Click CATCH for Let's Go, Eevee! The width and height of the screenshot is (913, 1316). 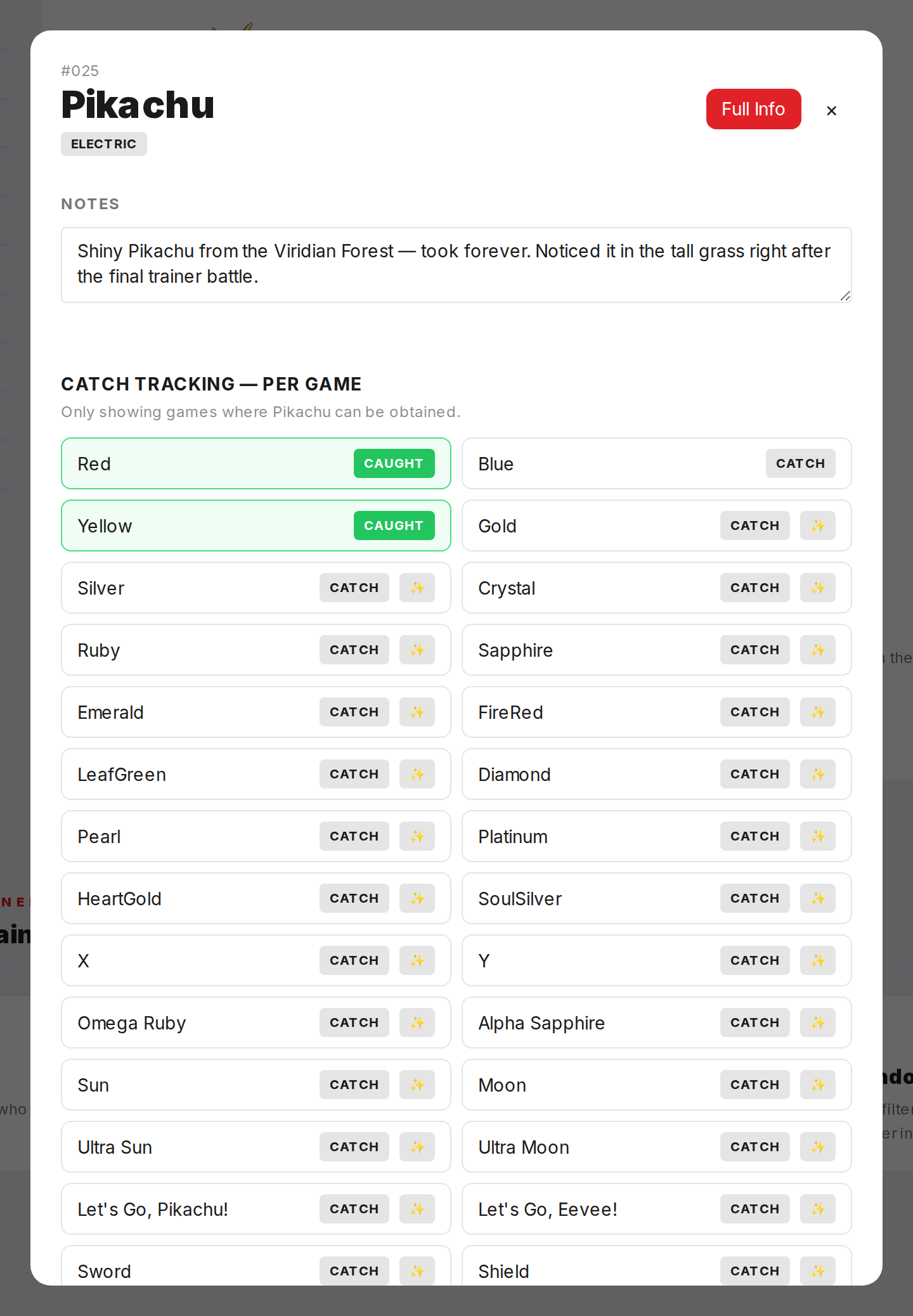click(x=754, y=1209)
